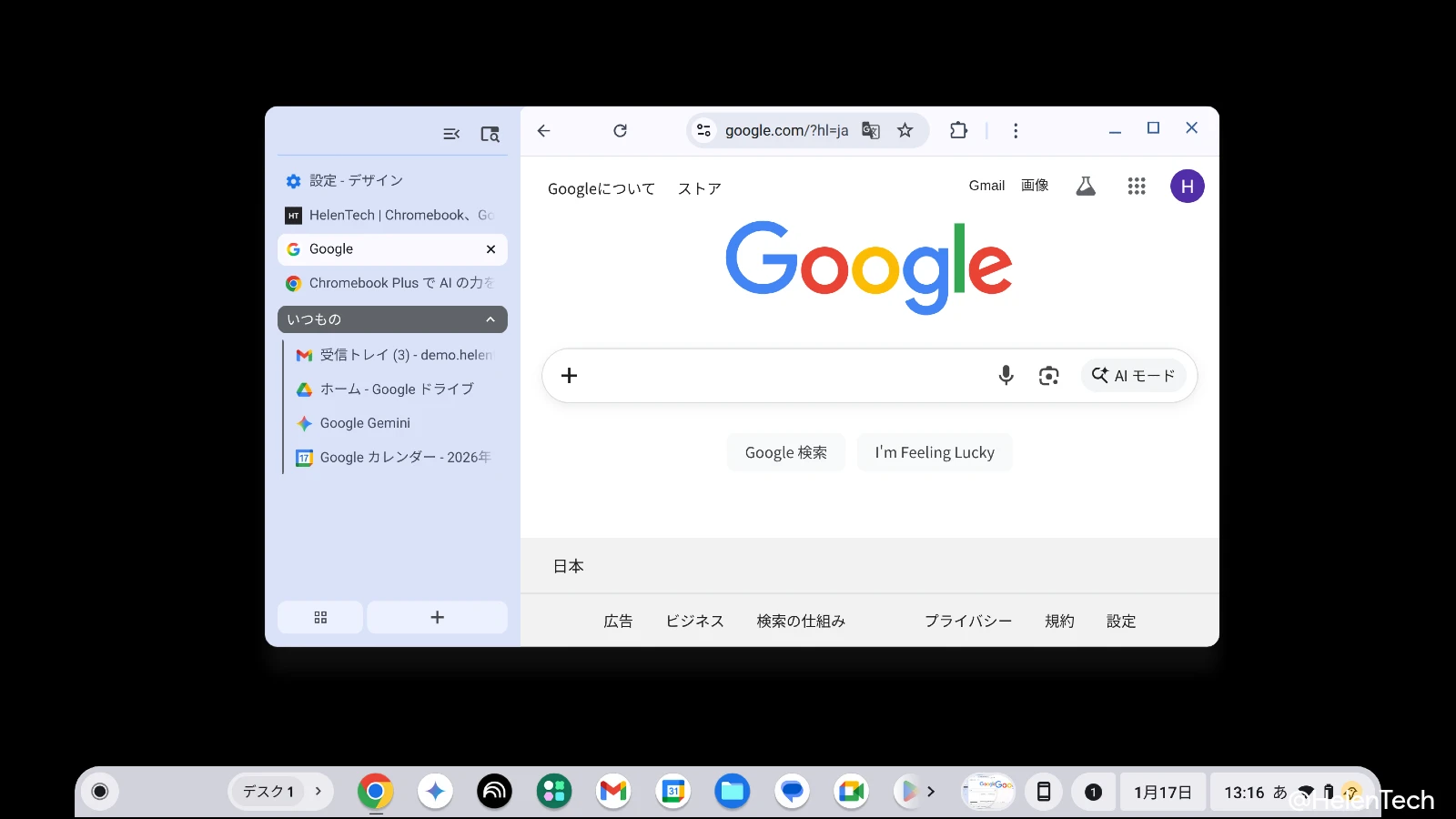This screenshot has width=1456, height=819.
Task: Open the Google apps grid launcher
Action: pos(1136,186)
